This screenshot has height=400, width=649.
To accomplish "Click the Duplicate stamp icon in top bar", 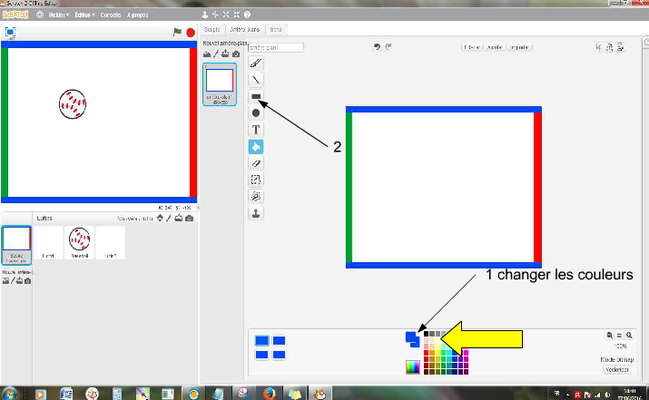I will (204, 14).
